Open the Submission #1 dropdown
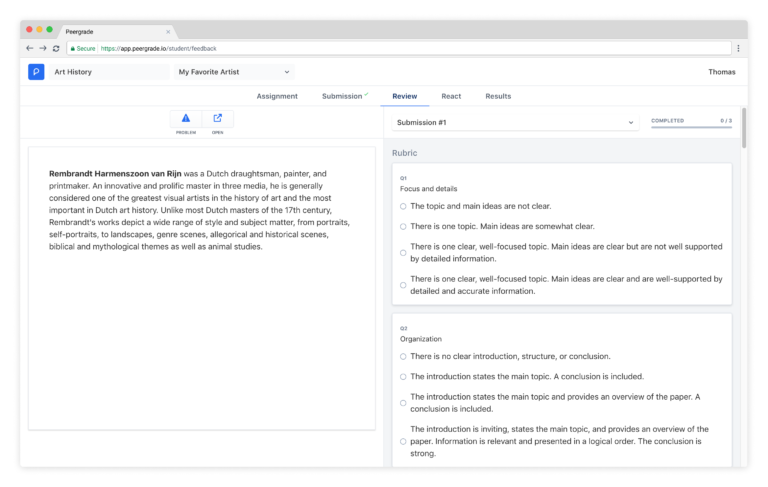The width and height of the screenshot is (768, 487). tap(514, 122)
